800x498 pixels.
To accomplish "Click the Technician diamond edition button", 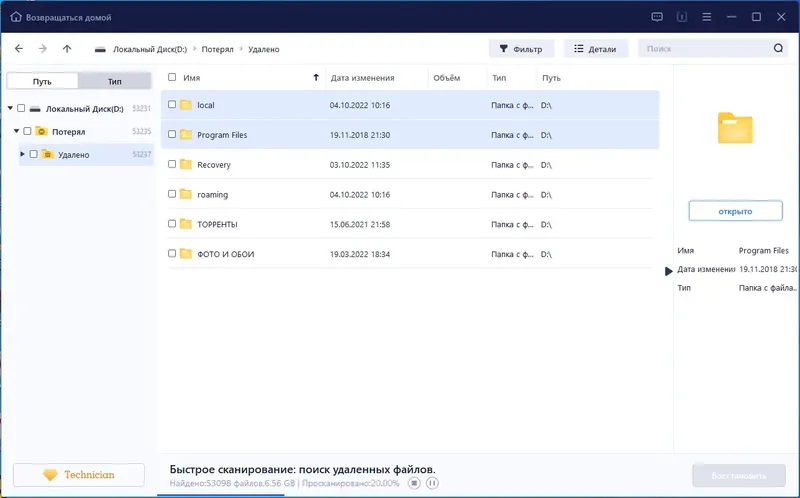I will (x=79, y=475).
